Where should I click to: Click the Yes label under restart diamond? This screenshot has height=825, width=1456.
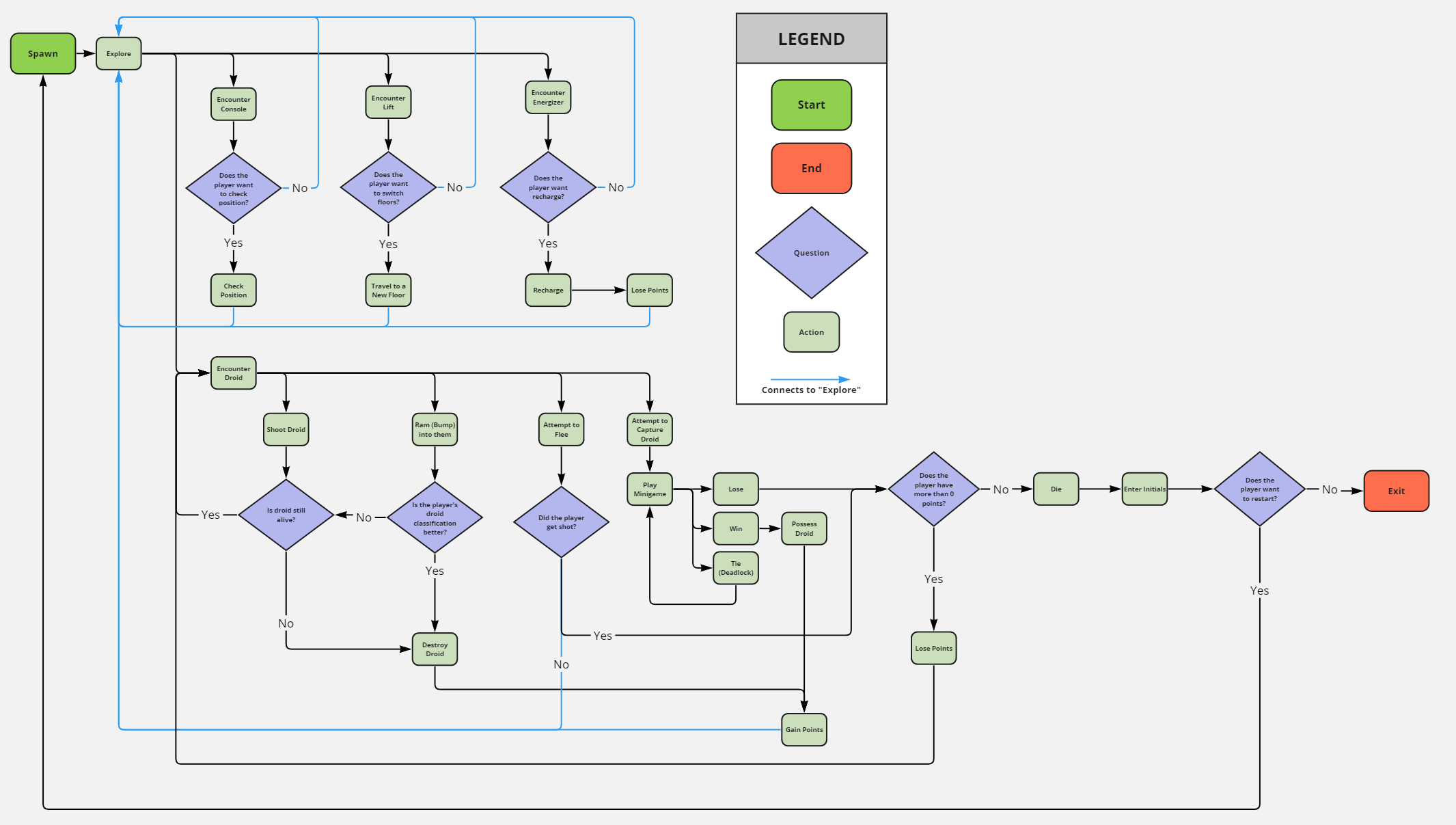1260,591
